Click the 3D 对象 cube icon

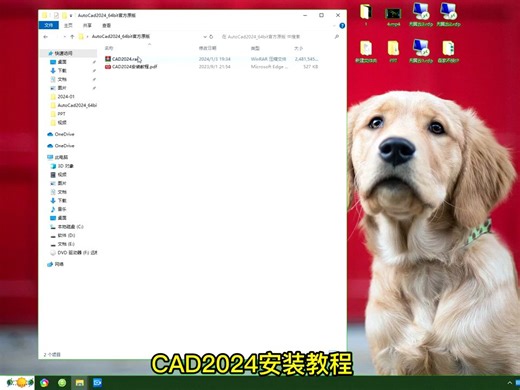click(53, 166)
